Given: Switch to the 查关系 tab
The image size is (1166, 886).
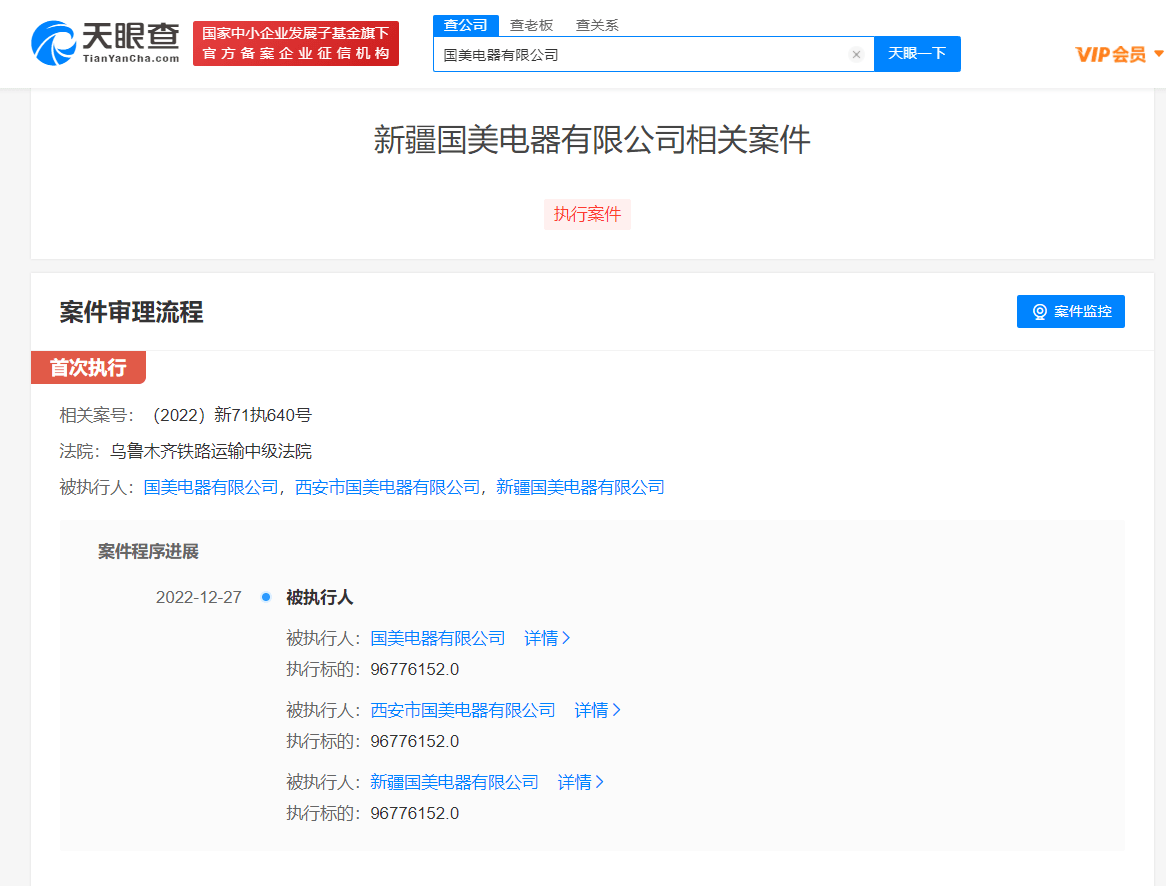Looking at the screenshot, I should [x=597, y=25].
